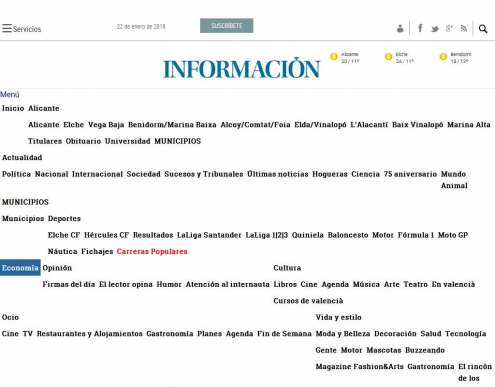This screenshot has height=387, width=495.
Task: Click the Benidorm weather sun icon
Action: pyautogui.click(x=443, y=57)
